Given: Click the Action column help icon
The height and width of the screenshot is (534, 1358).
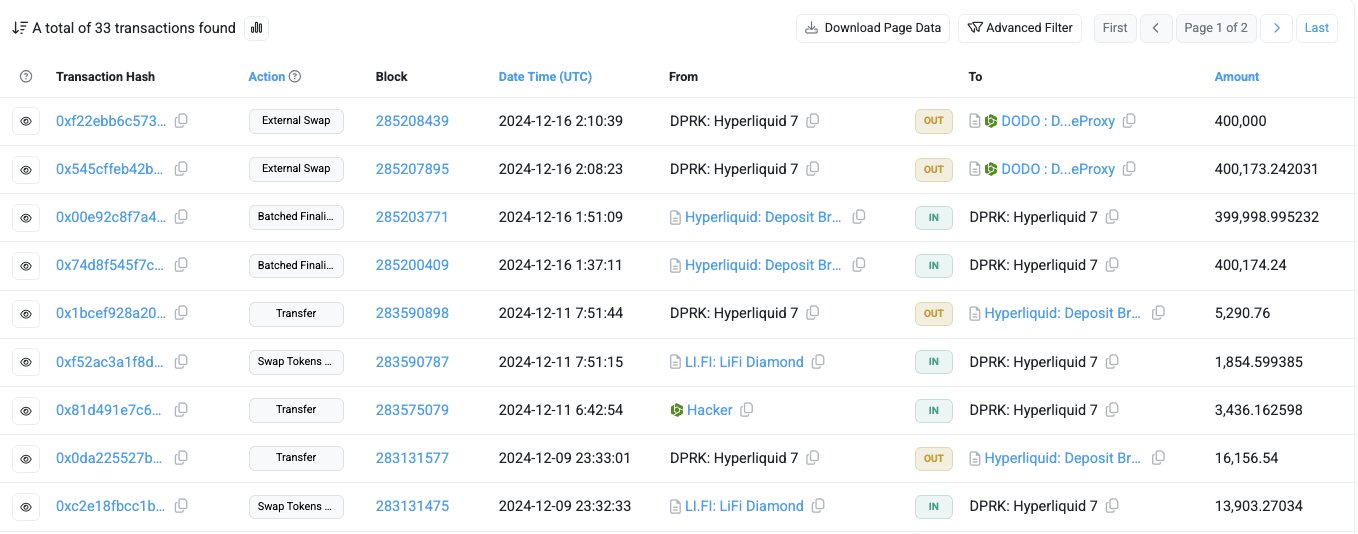Looking at the screenshot, I should (295, 77).
